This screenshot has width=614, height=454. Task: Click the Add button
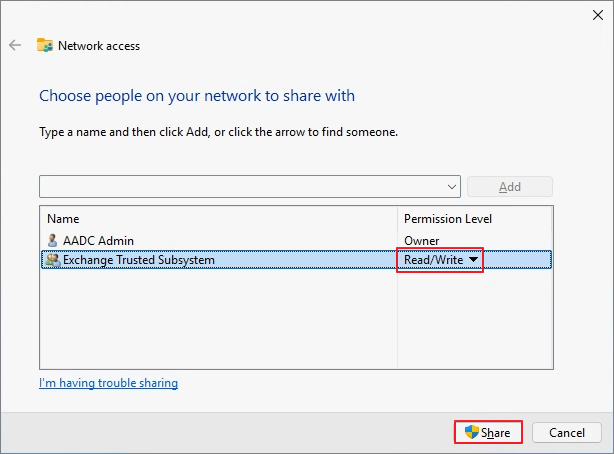tap(510, 187)
